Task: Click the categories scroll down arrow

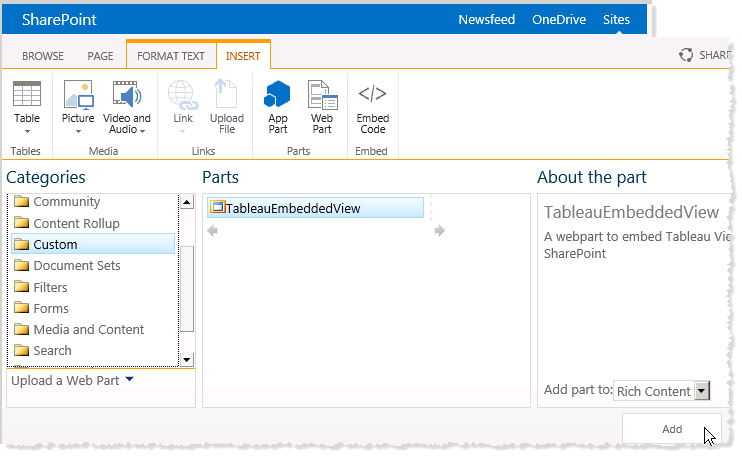Action: 187,360
